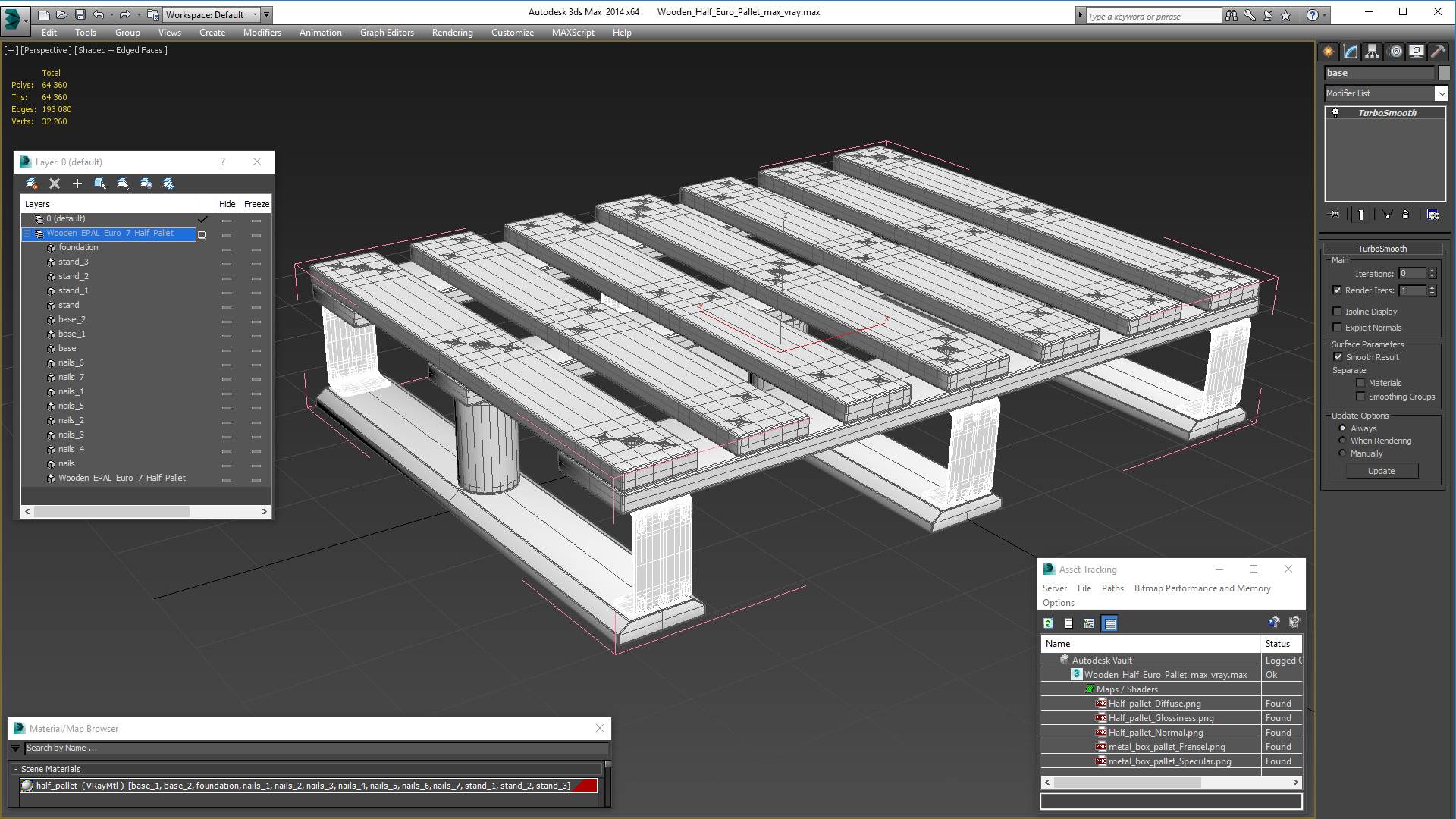Click Tree View icon in Asset Tracking
This screenshot has width=1456, height=819.
coord(1089,623)
